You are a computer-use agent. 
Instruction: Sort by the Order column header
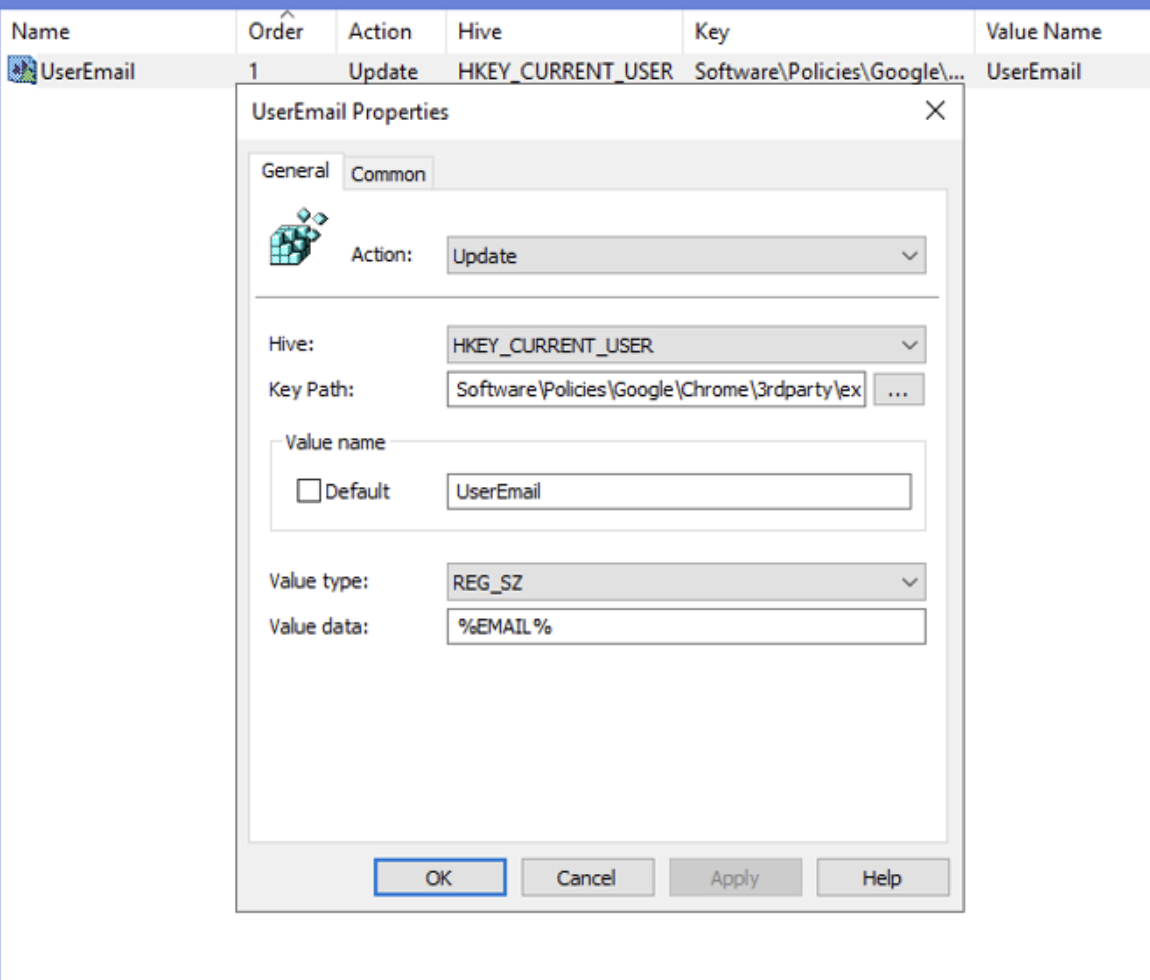coord(276,32)
